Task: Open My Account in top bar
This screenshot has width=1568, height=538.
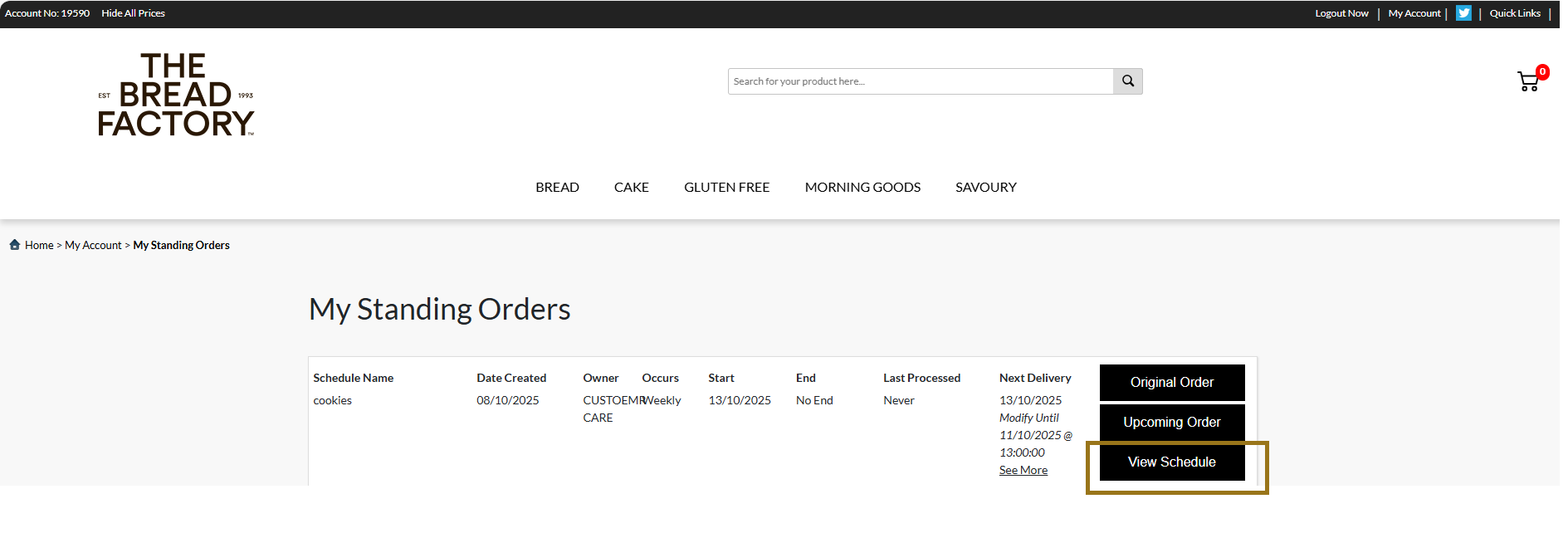Action: pos(1414,13)
